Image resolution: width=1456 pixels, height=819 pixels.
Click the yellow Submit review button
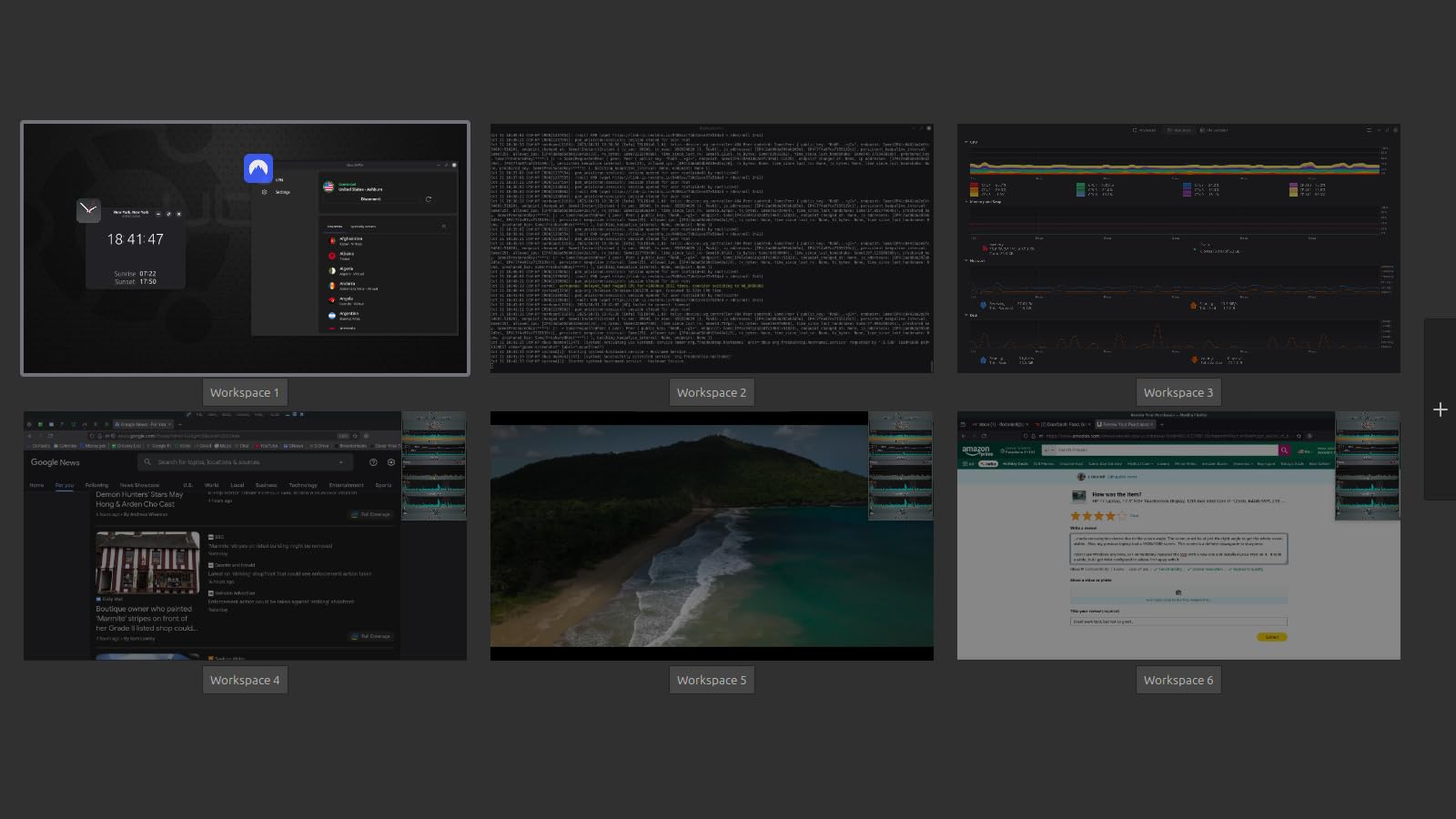[x=1271, y=637]
